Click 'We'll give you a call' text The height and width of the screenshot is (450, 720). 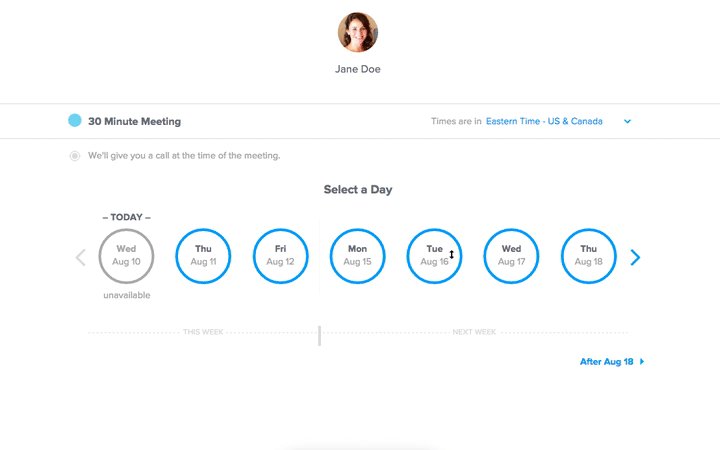(184, 156)
